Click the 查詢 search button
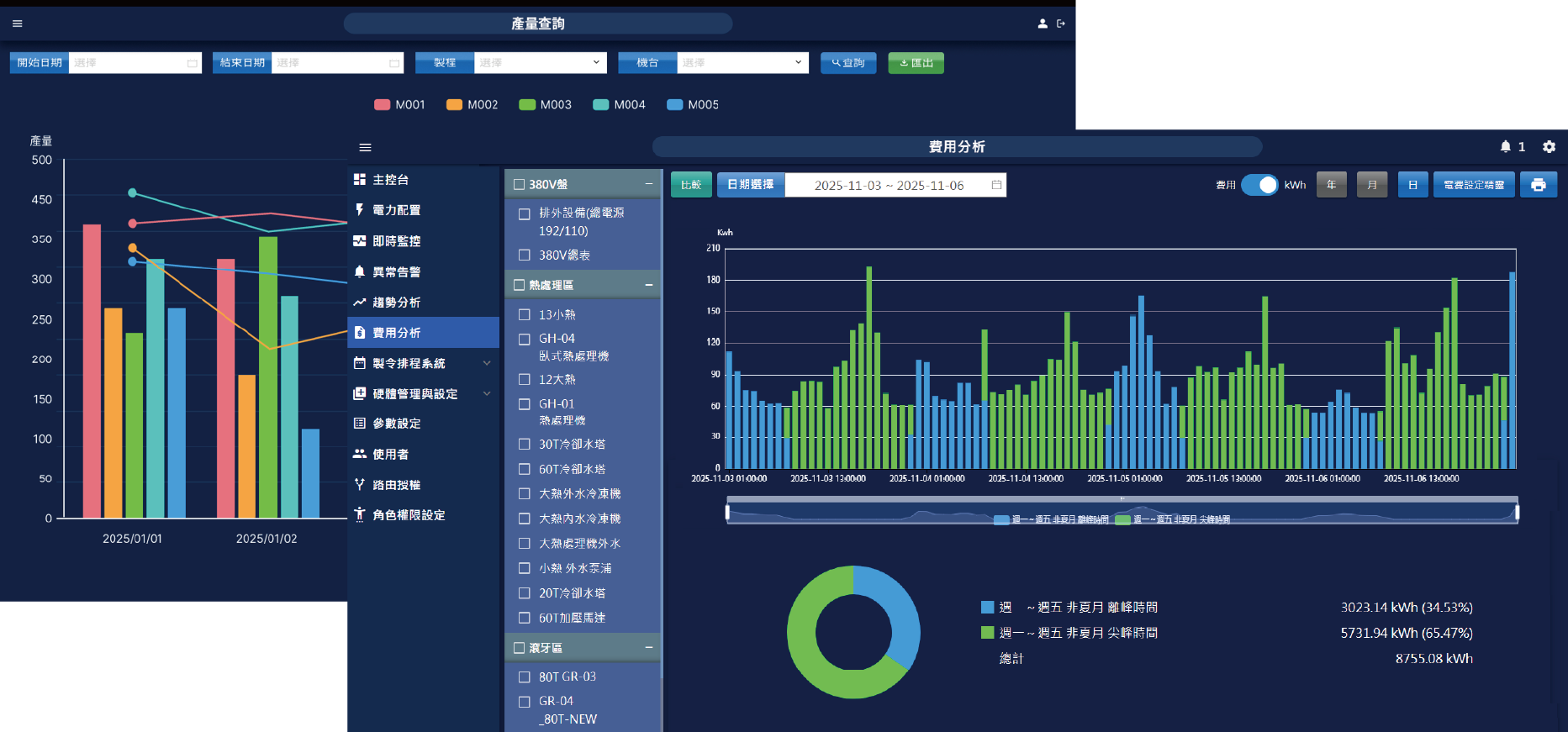1568x732 pixels. coord(848,63)
